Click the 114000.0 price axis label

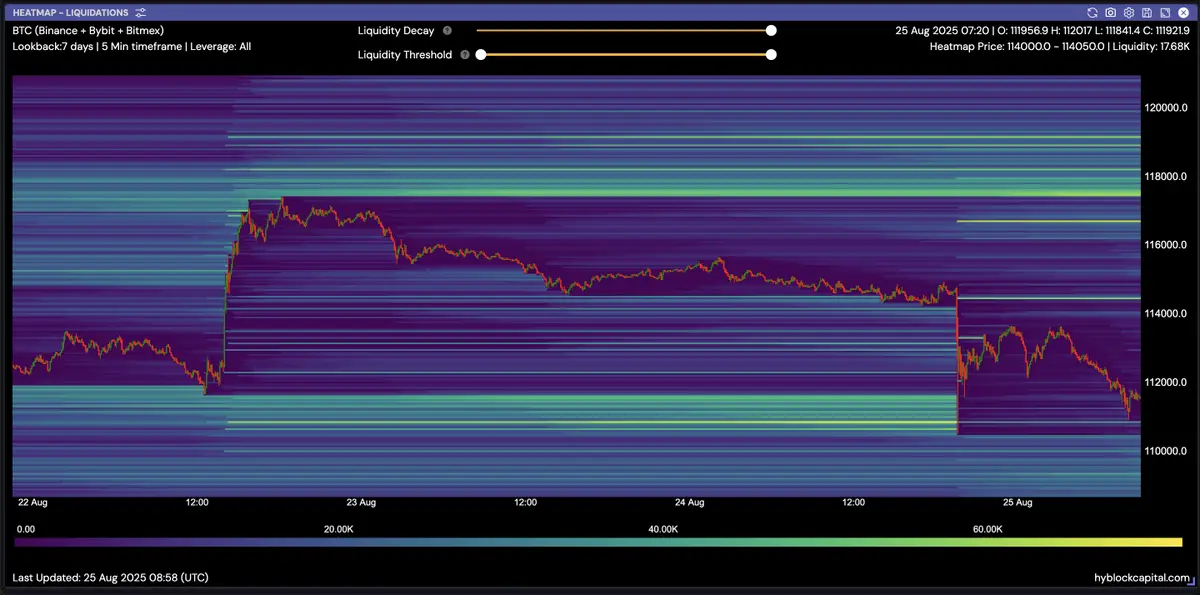click(x=1166, y=314)
